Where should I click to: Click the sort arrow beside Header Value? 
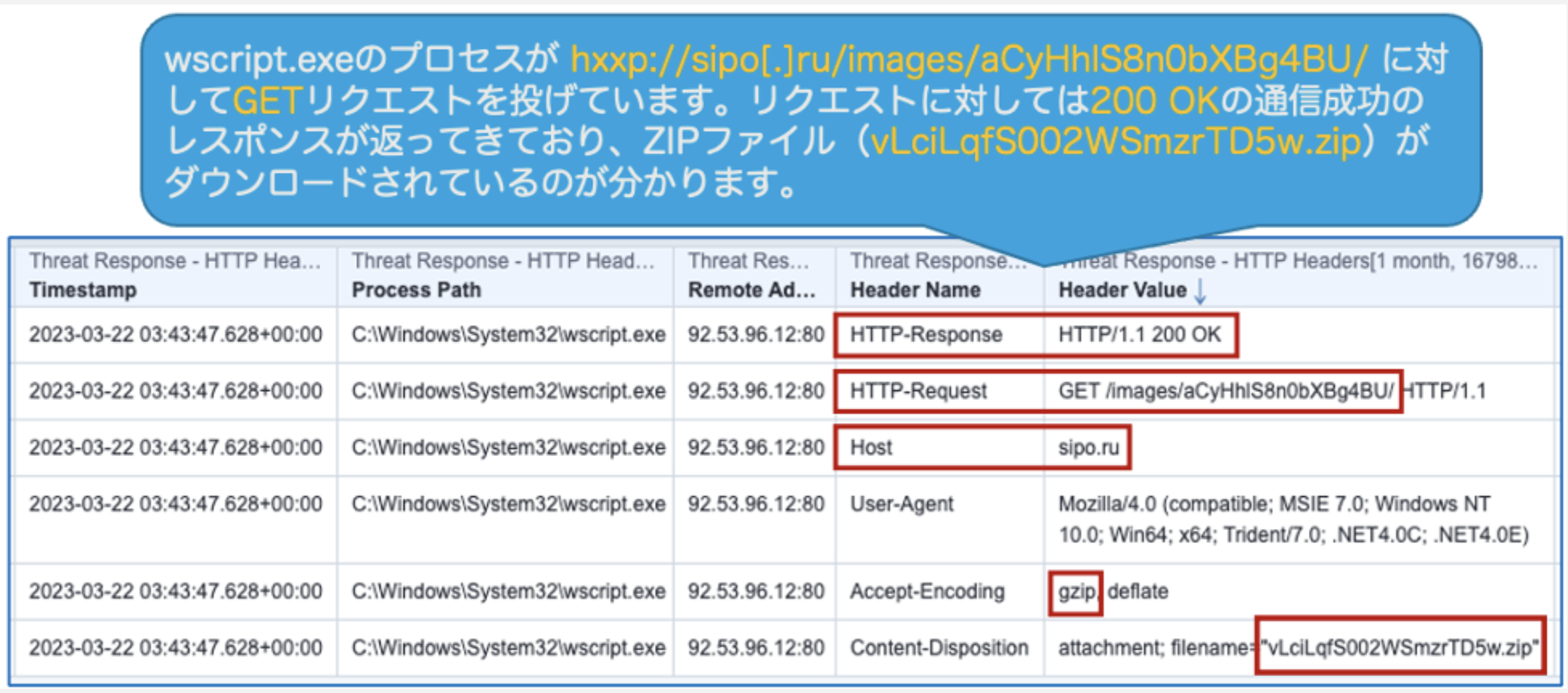(x=1199, y=290)
